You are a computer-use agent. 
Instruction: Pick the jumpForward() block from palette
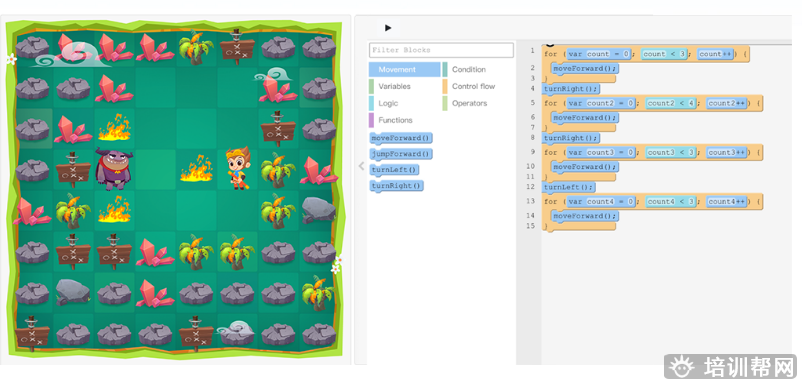[x=400, y=154]
